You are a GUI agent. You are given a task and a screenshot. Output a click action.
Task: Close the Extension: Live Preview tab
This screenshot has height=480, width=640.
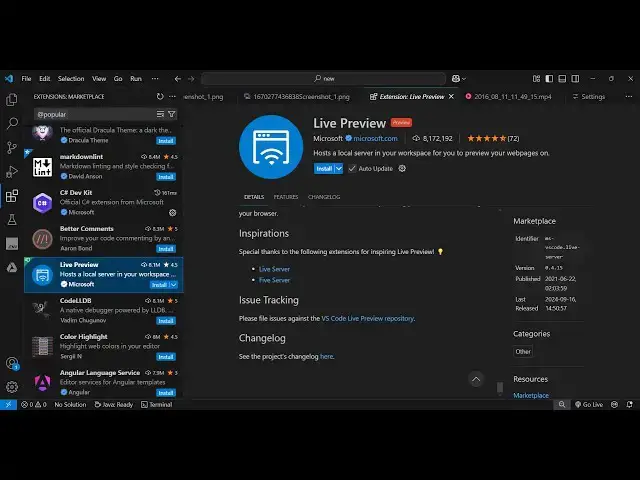click(x=451, y=96)
